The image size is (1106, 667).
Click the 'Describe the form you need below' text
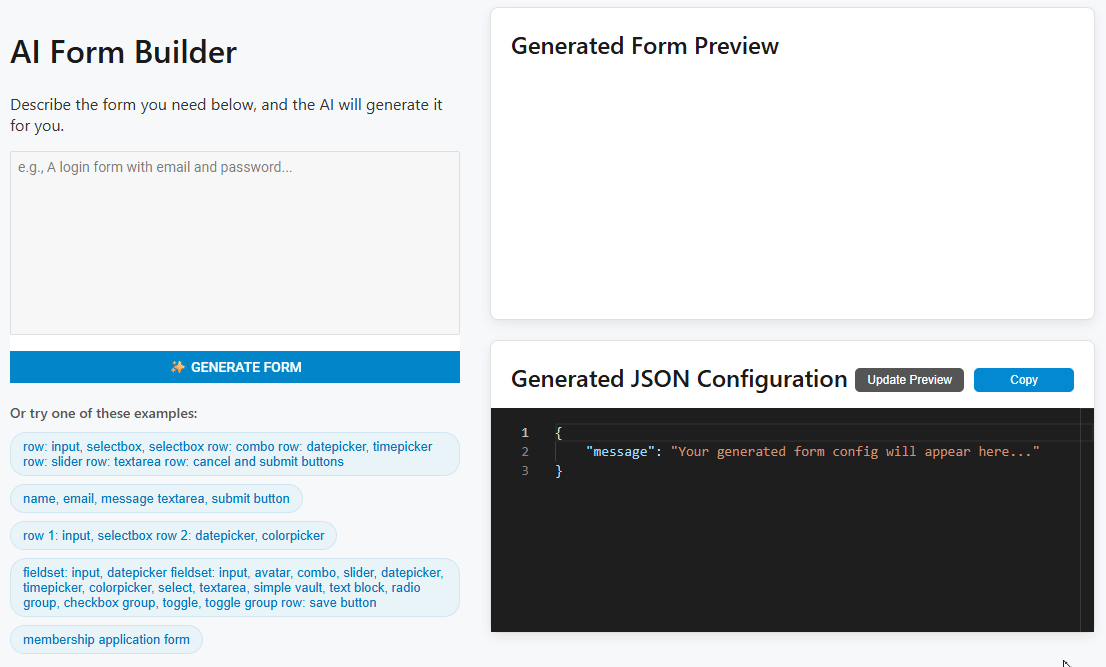click(x=226, y=115)
